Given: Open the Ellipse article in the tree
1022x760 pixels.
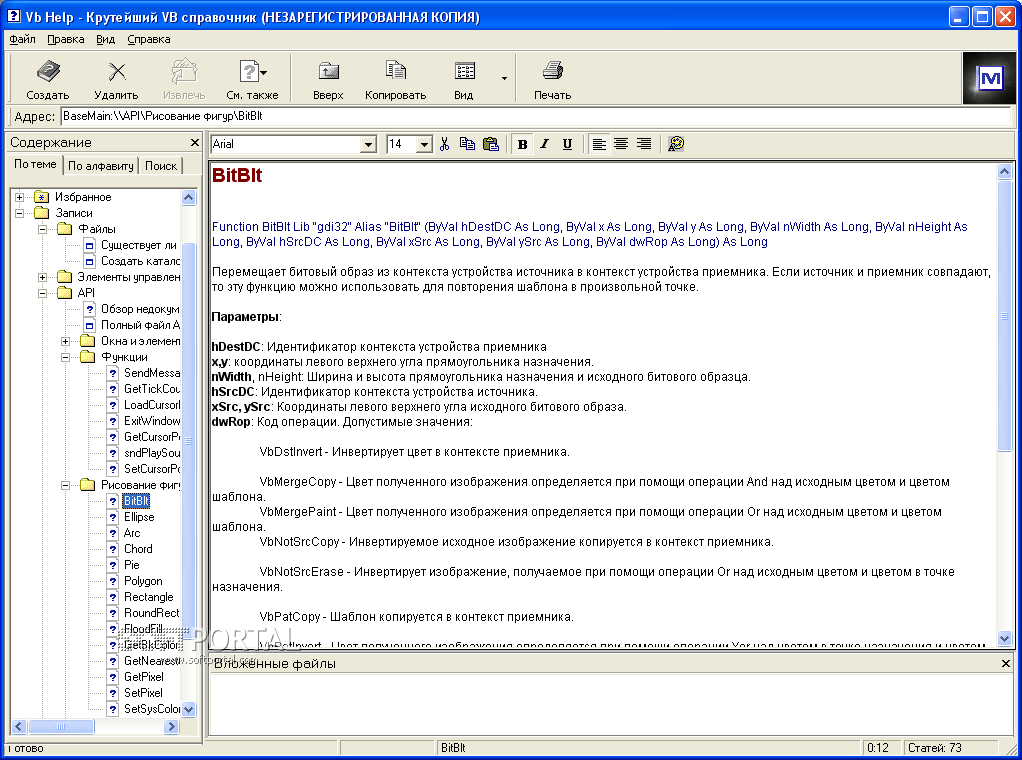Looking at the screenshot, I should [x=139, y=517].
